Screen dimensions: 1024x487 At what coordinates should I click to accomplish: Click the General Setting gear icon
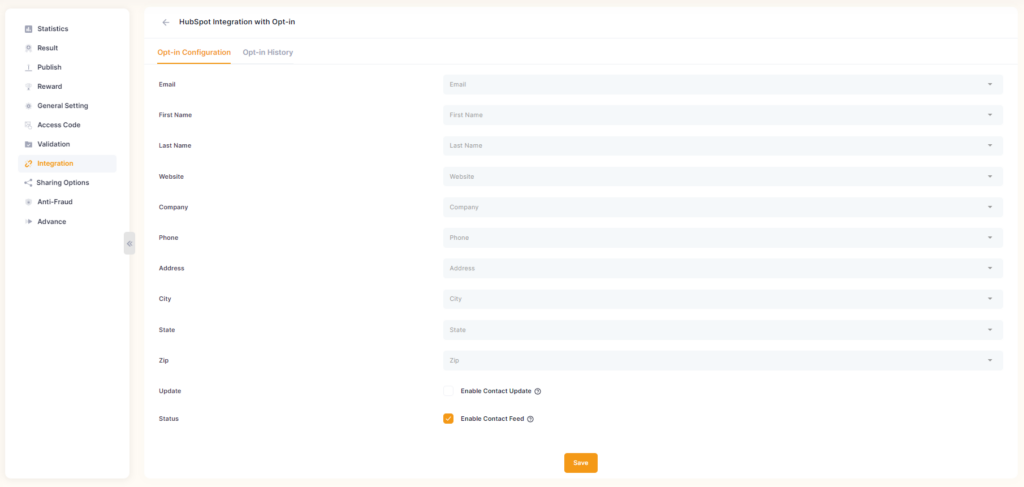coord(28,106)
